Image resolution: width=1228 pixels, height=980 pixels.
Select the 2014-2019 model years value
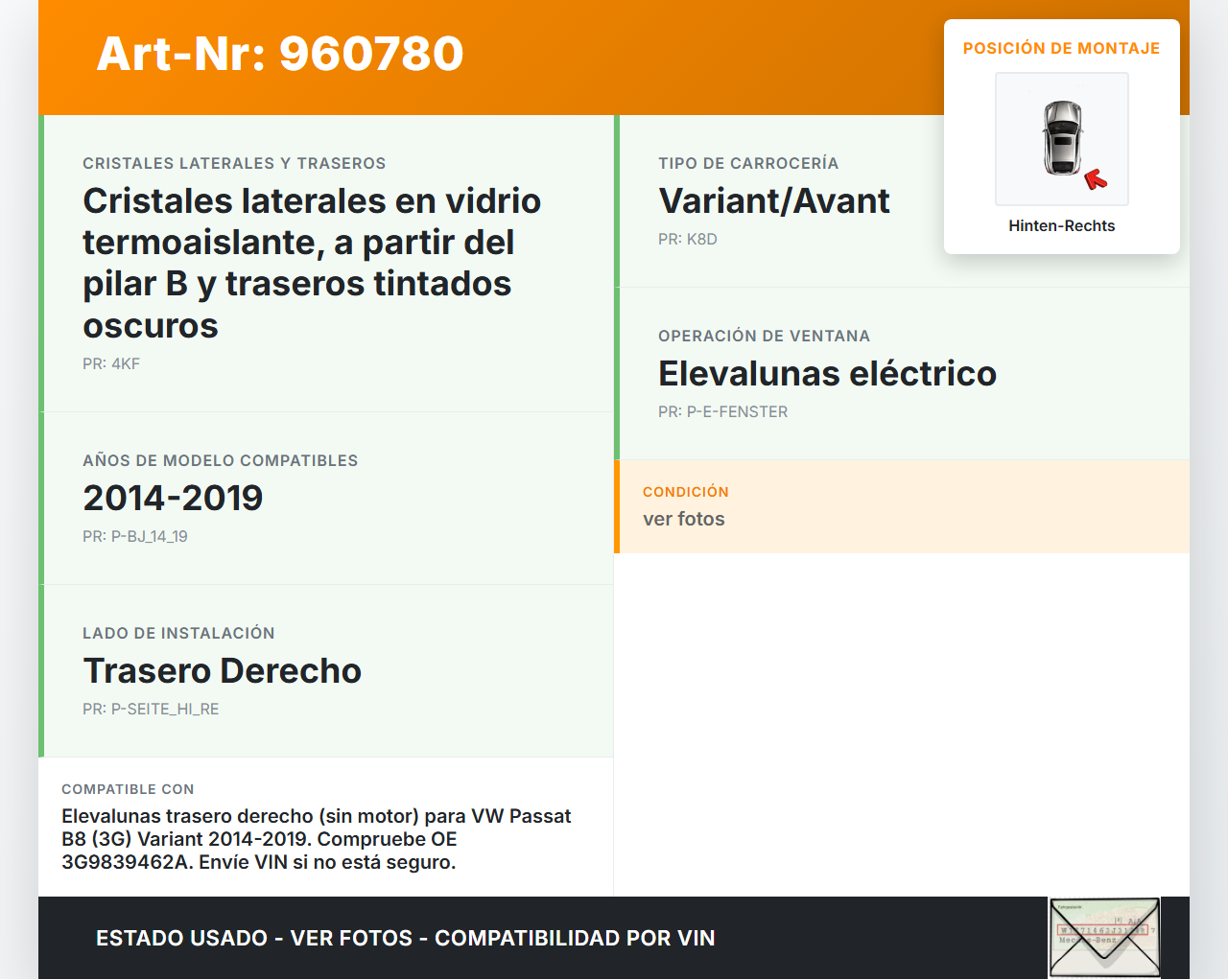pos(173,498)
